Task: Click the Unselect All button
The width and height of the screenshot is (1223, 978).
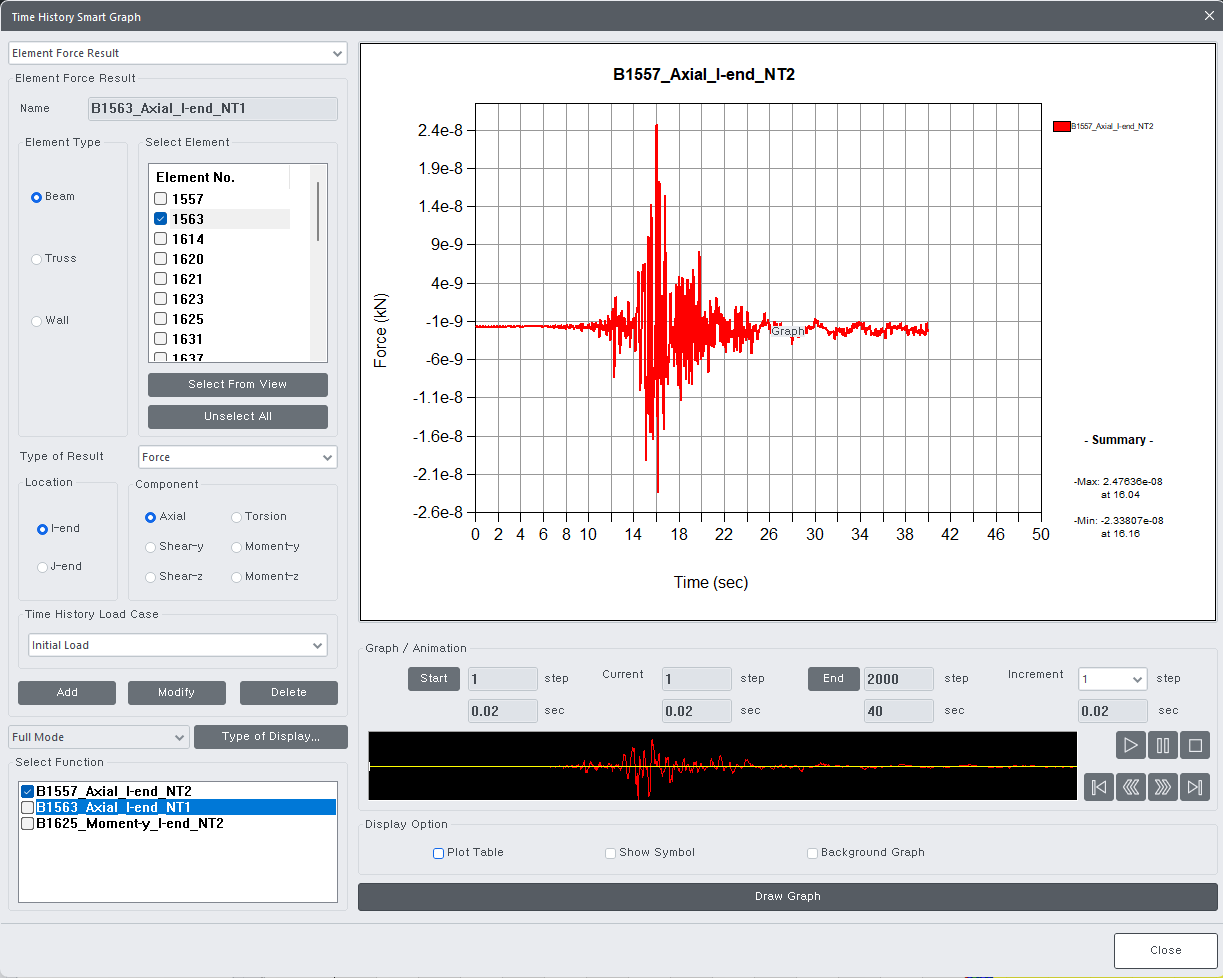Action: click(237, 417)
